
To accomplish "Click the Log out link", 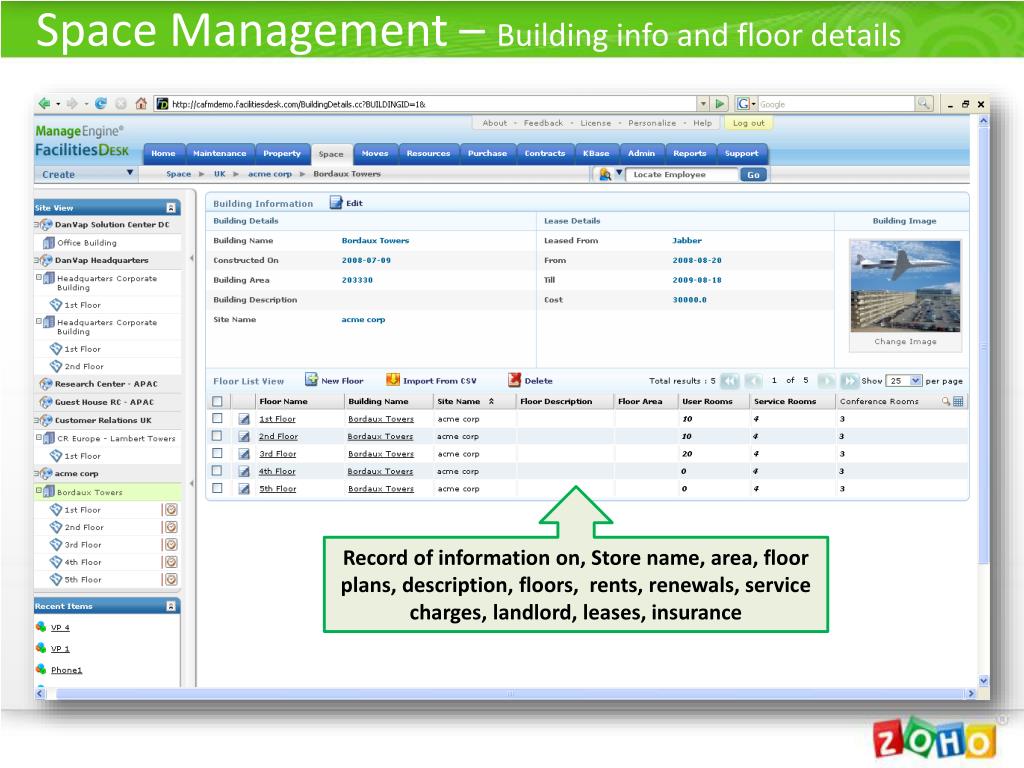I will (x=748, y=123).
